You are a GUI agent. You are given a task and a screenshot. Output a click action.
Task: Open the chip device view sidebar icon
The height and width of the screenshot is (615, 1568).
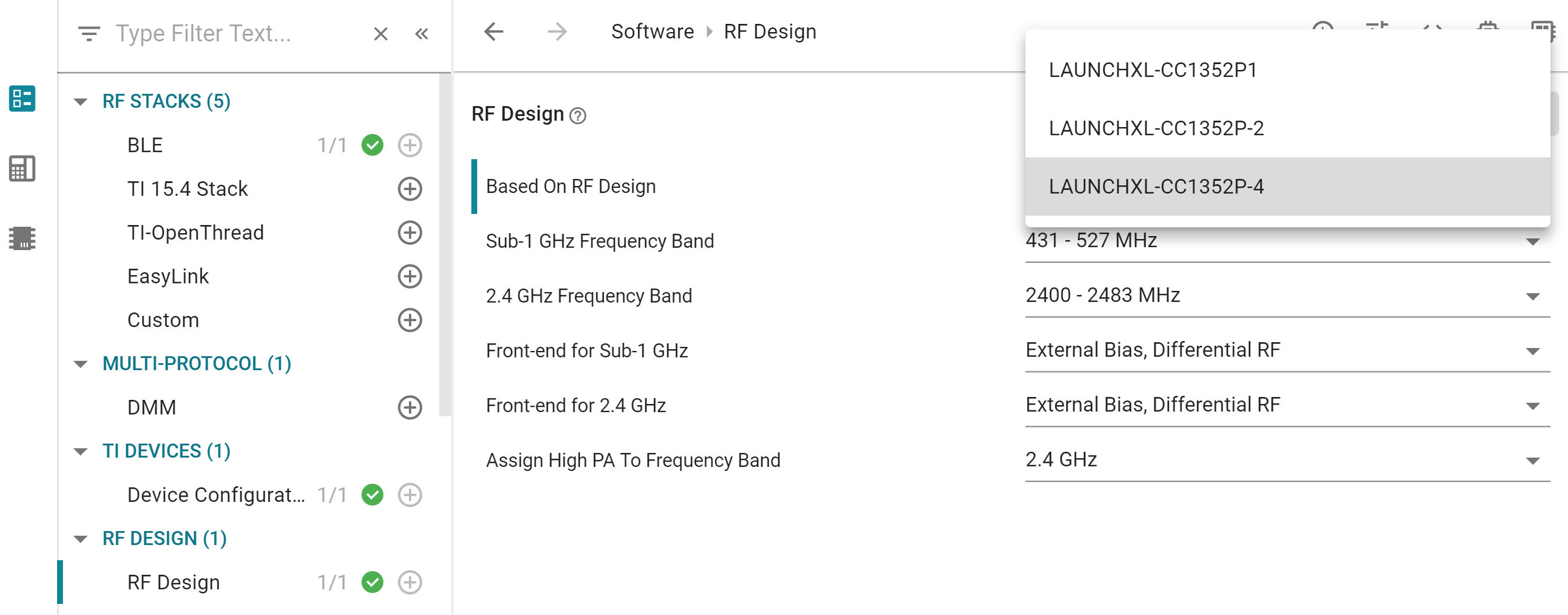(22, 238)
